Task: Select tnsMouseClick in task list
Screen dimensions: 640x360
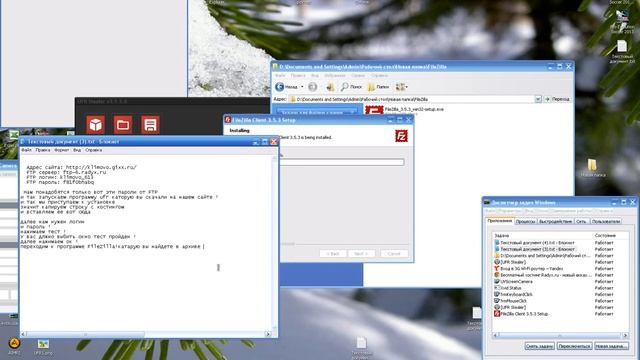Action: pos(554,301)
